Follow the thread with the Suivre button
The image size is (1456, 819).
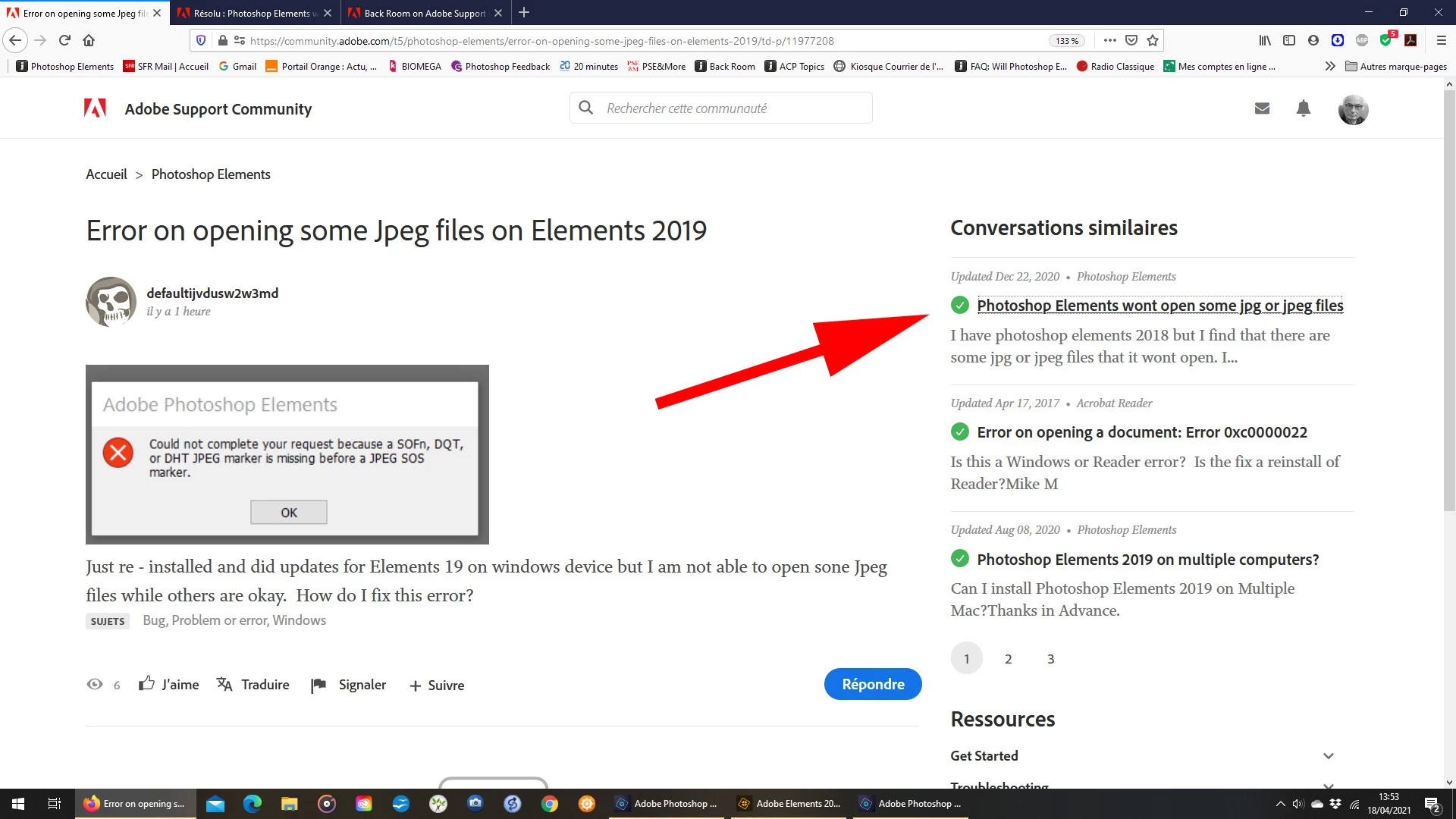(x=437, y=685)
